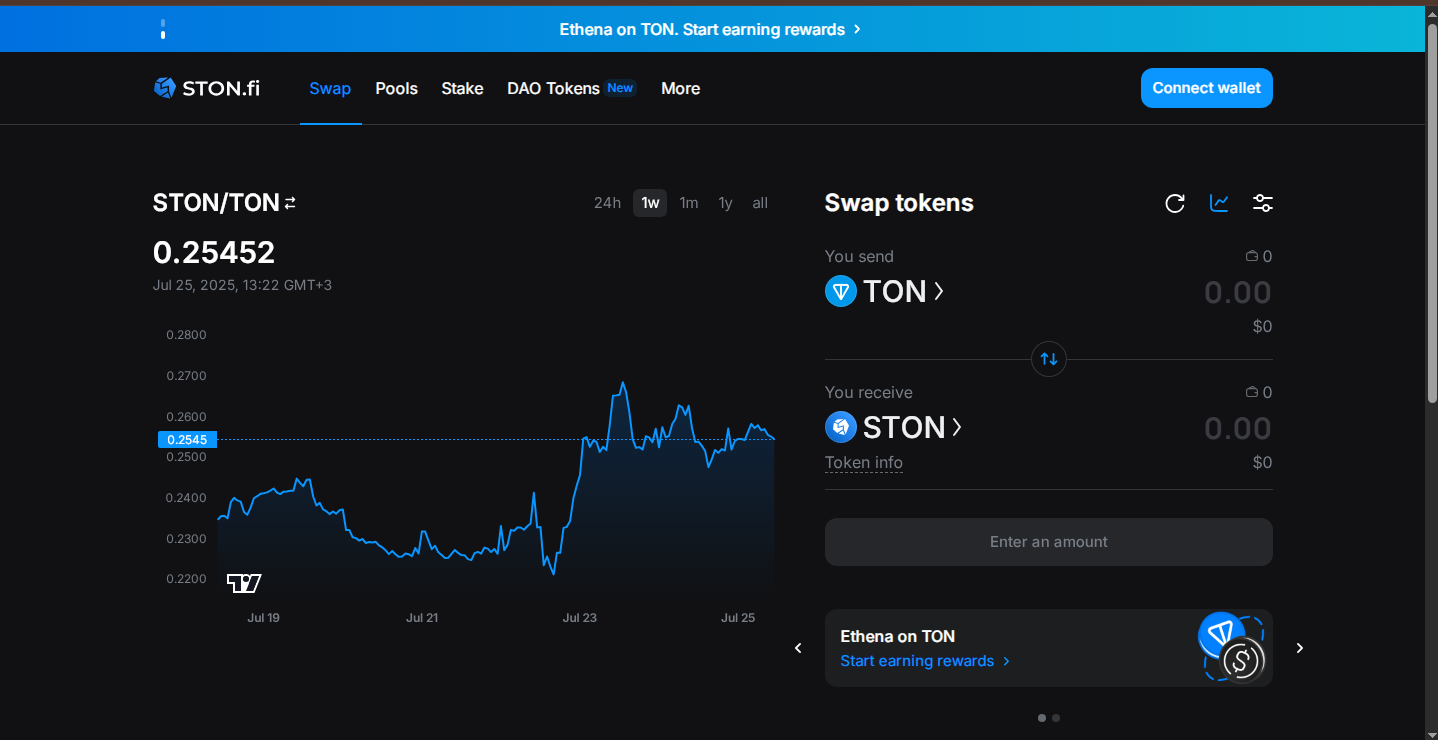
Task: Click the STON/TON pair title
Action: (216, 203)
